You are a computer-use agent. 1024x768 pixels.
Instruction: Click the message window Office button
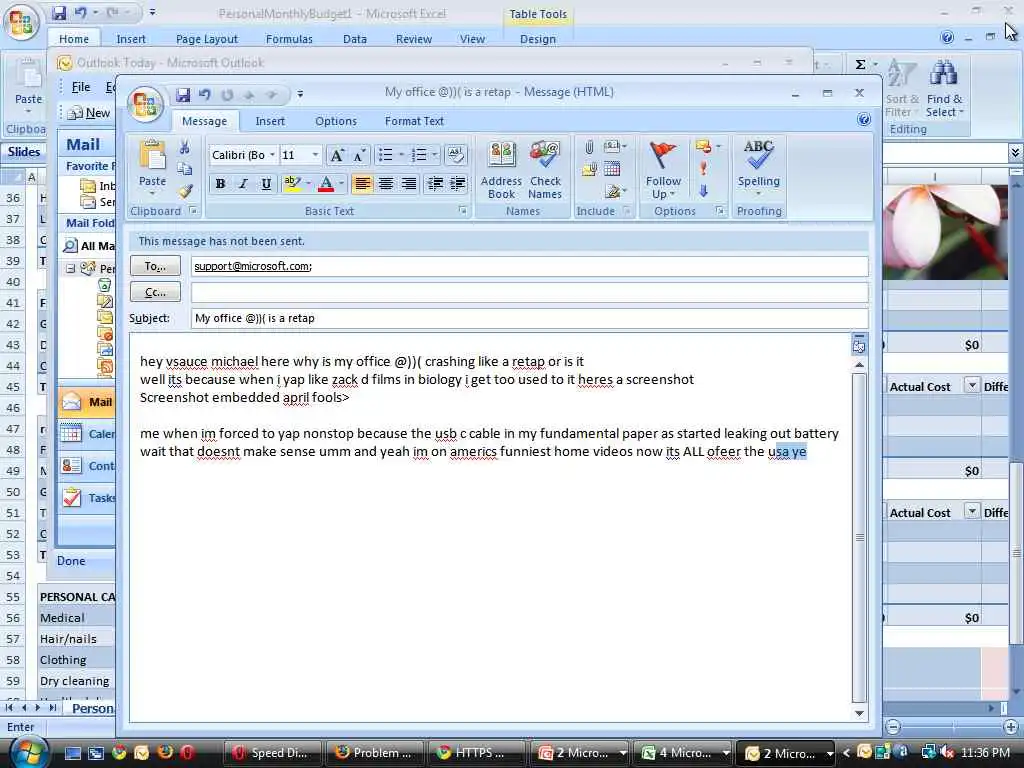pos(145,103)
